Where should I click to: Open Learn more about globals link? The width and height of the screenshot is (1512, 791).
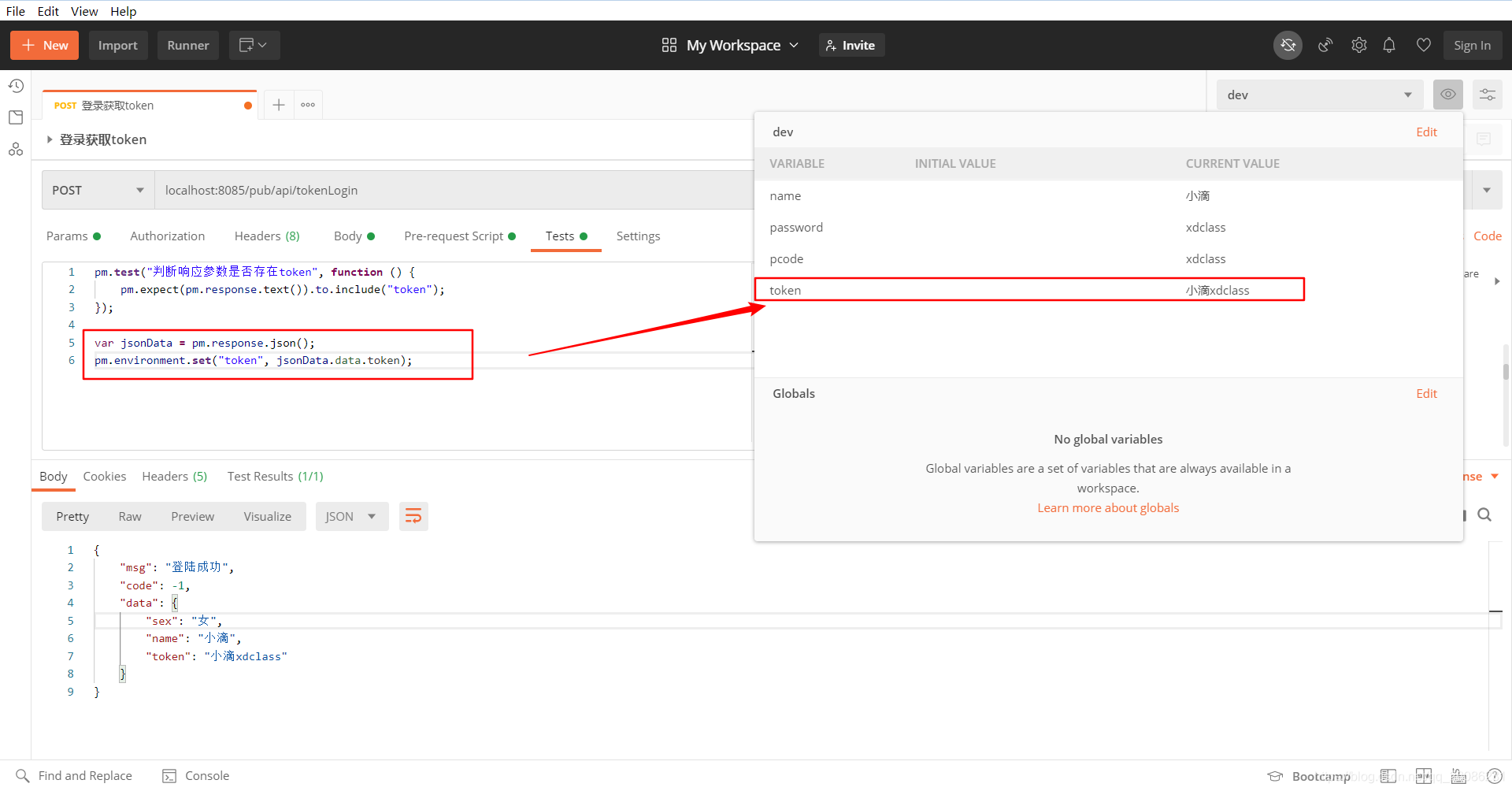(x=1108, y=508)
